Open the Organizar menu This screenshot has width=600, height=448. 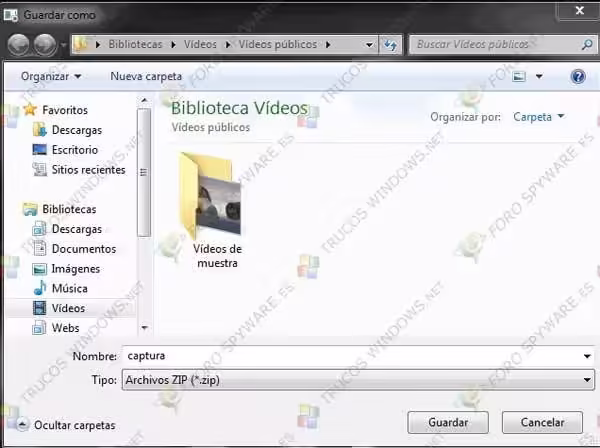pos(51,77)
